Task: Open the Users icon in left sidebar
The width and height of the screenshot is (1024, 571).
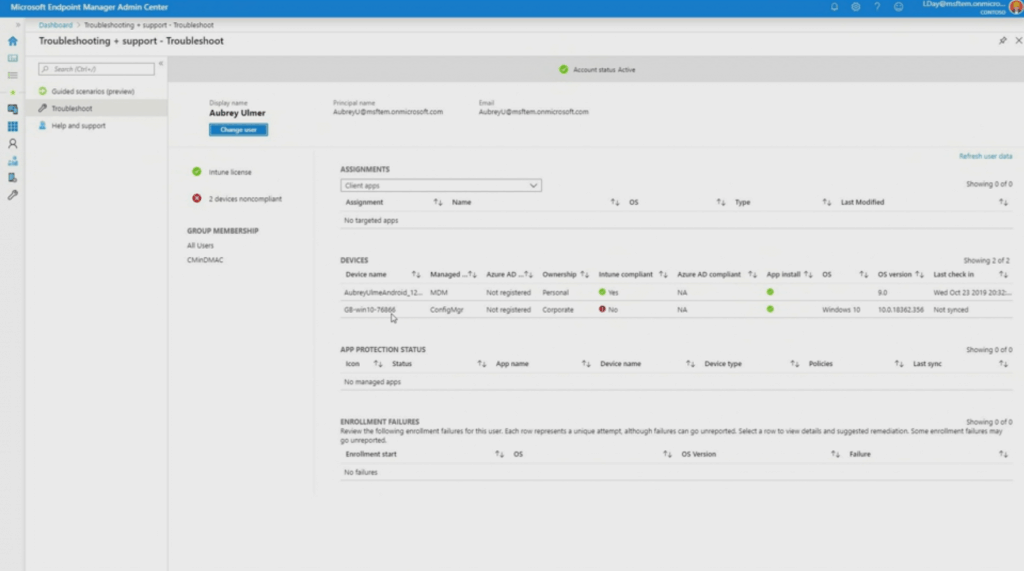Action: [x=12, y=143]
